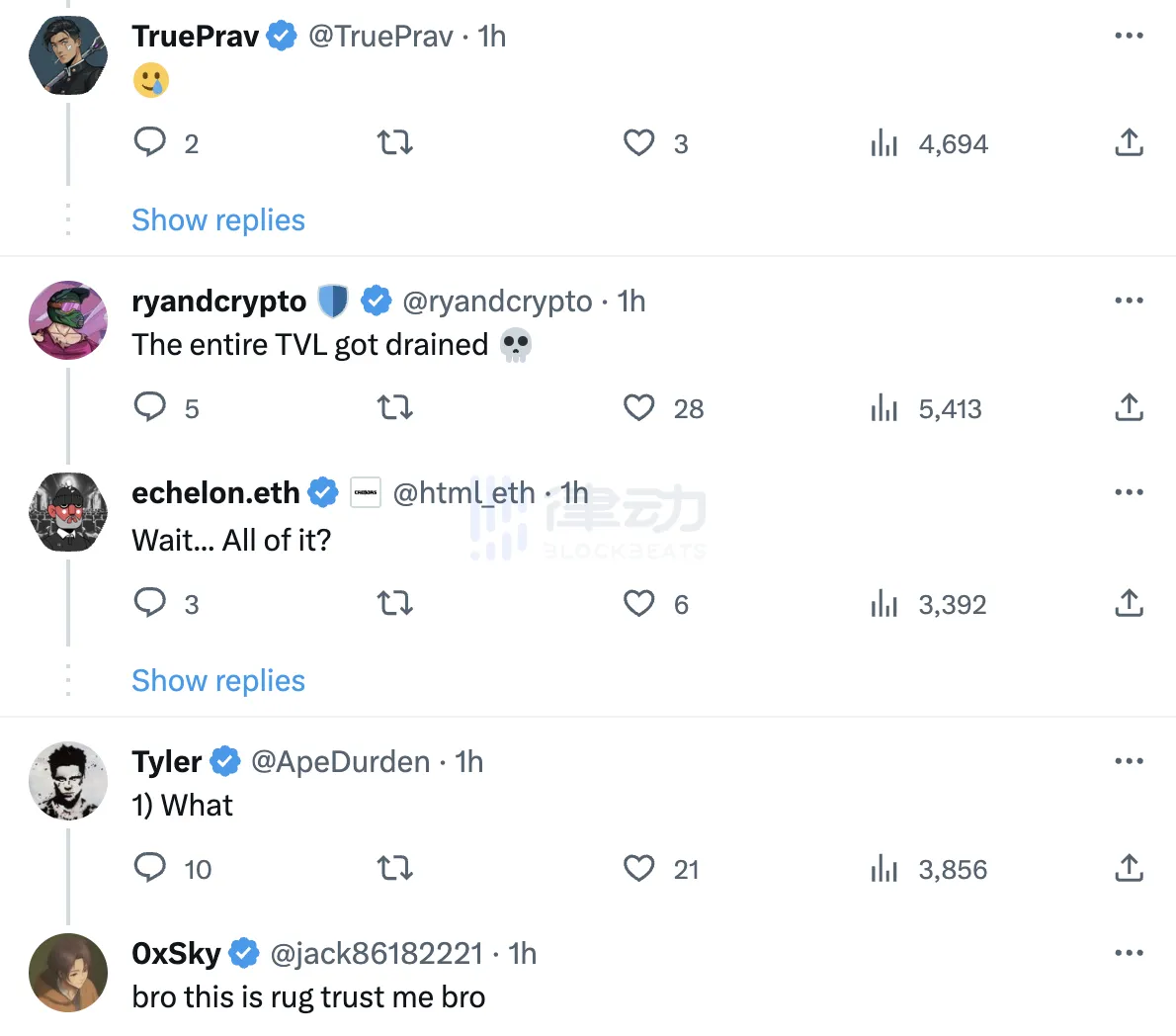This screenshot has width=1176, height=1036.
Task: Like ryandcrypto's tweet with 28 likes
Action: pyautogui.click(x=639, y=407)
